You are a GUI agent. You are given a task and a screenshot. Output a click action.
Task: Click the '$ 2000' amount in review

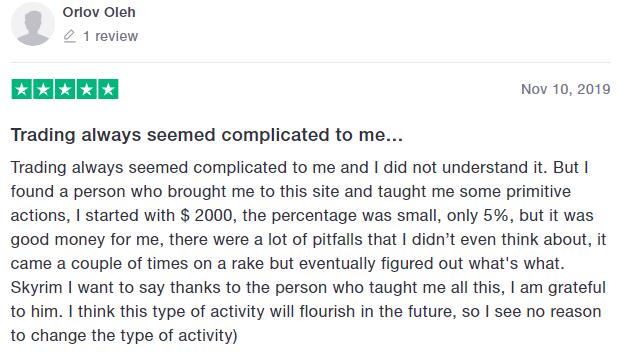(206, 216)
